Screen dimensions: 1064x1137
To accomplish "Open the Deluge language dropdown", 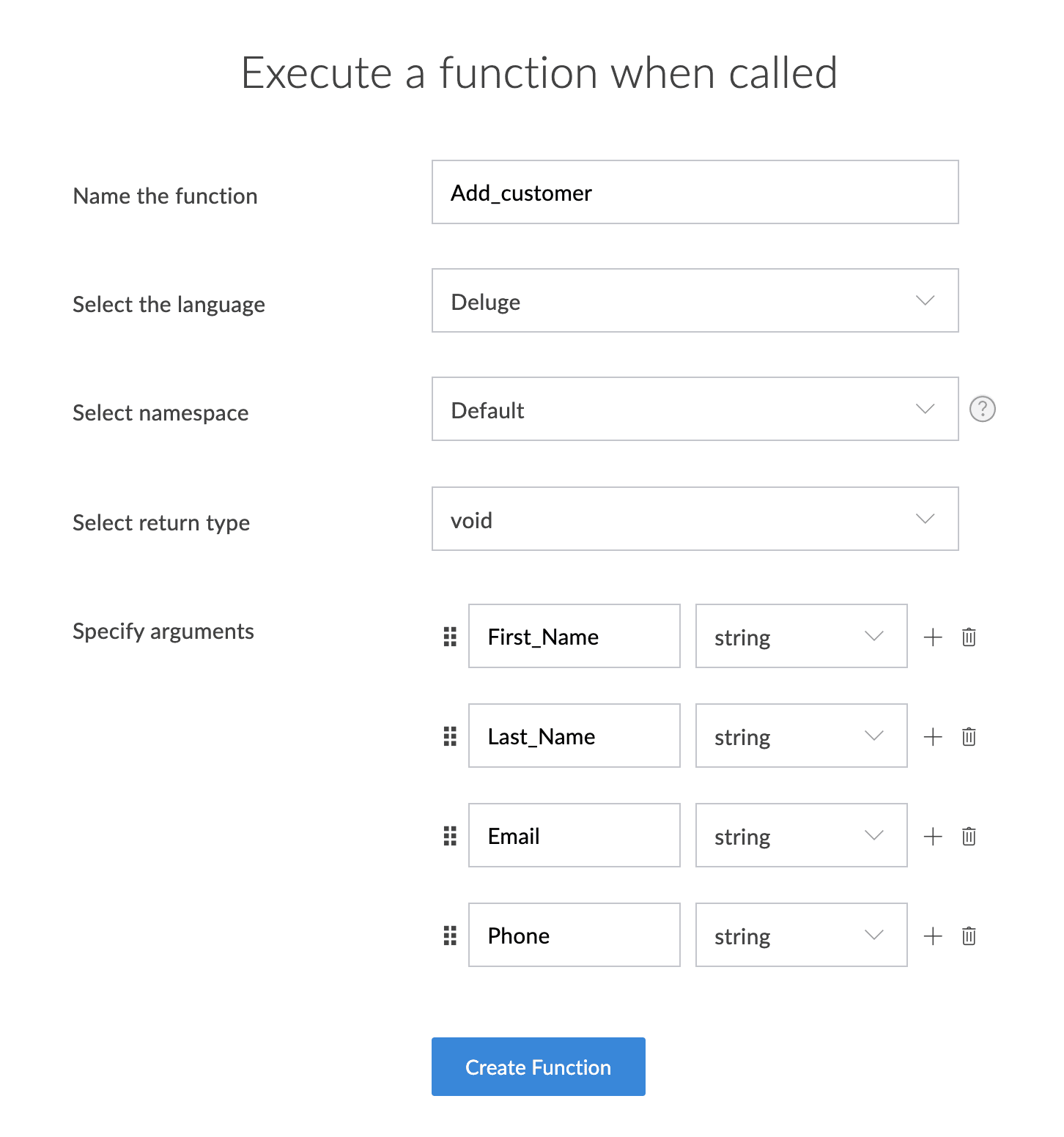I will (695, 300).
